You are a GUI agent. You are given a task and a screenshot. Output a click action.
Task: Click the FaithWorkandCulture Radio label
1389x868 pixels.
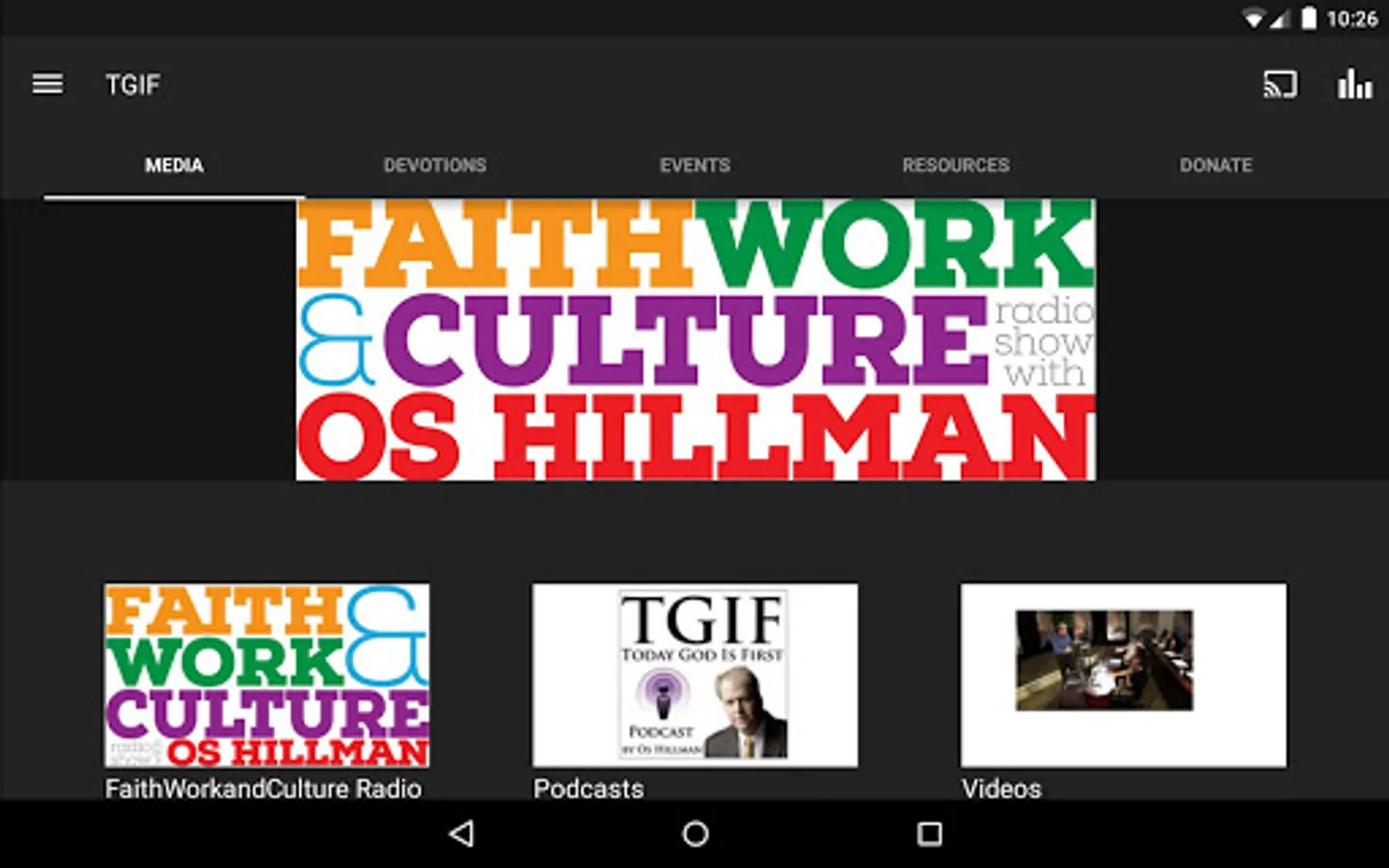[263, 788]
